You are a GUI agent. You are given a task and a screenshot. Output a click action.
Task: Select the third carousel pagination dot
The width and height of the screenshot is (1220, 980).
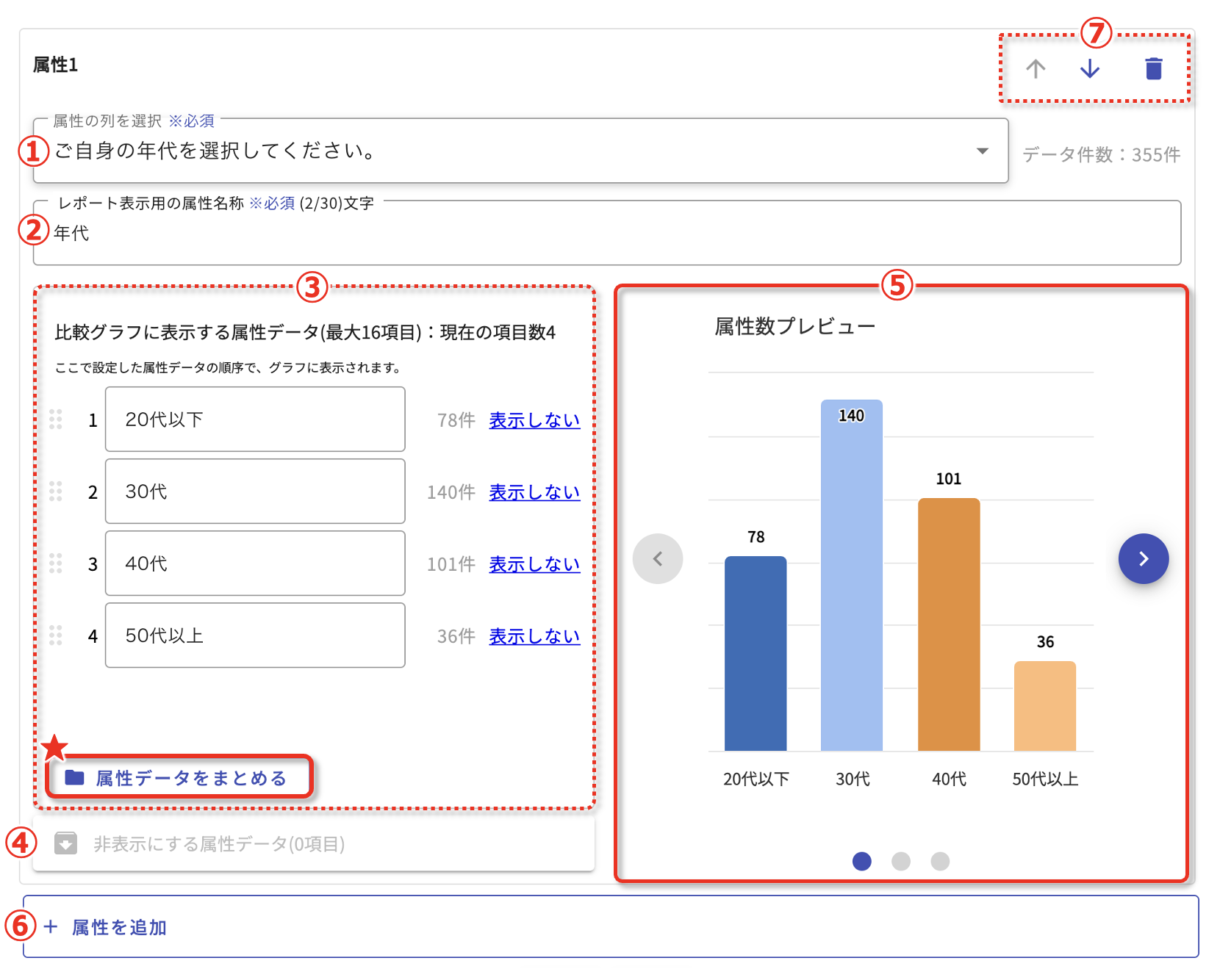click(x=940, y=861)
